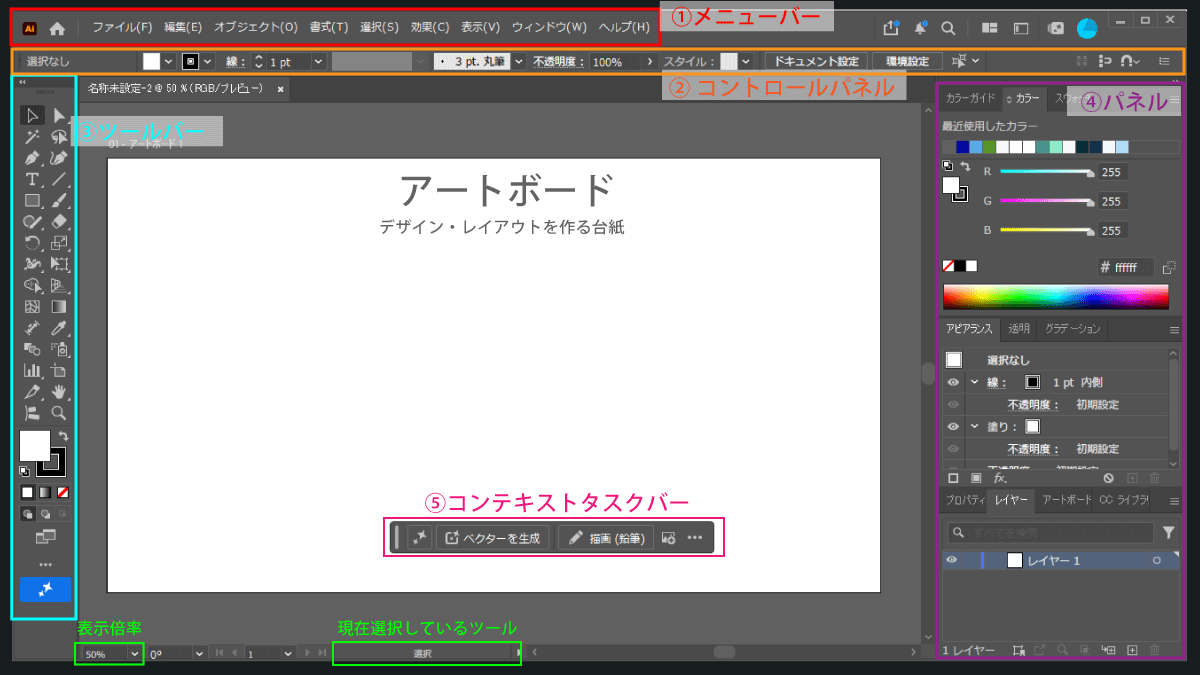Toggle visibility of 線 appearance row

coord(953,382)
